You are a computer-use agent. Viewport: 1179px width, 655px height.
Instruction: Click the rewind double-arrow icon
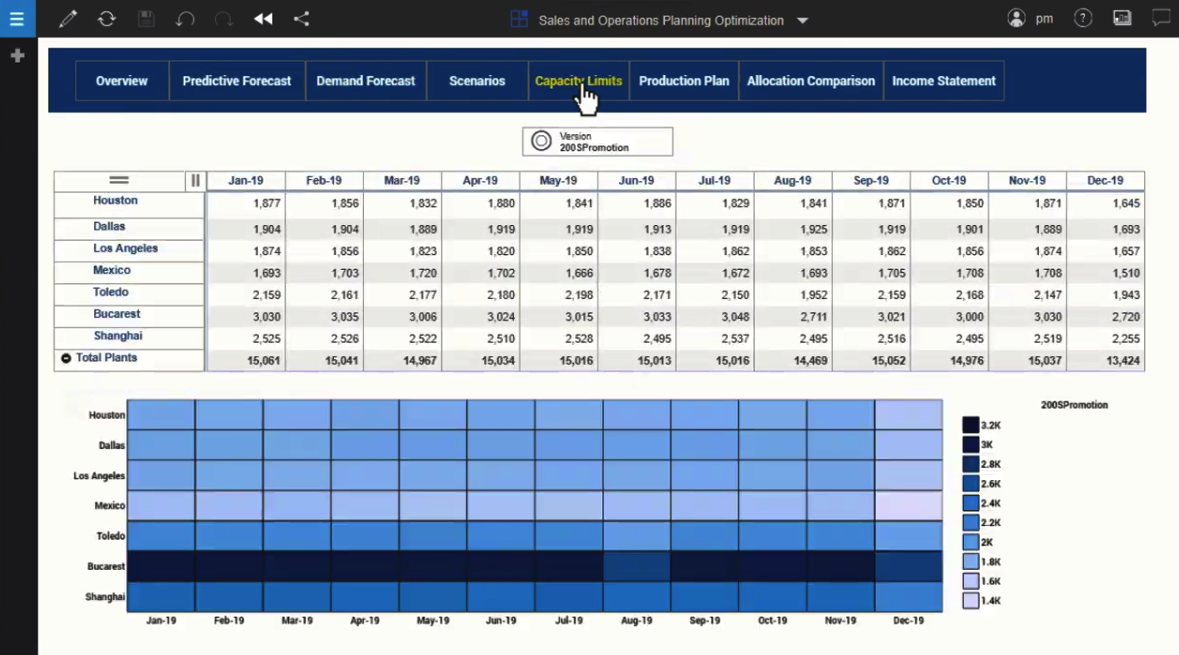pos(263,19)
